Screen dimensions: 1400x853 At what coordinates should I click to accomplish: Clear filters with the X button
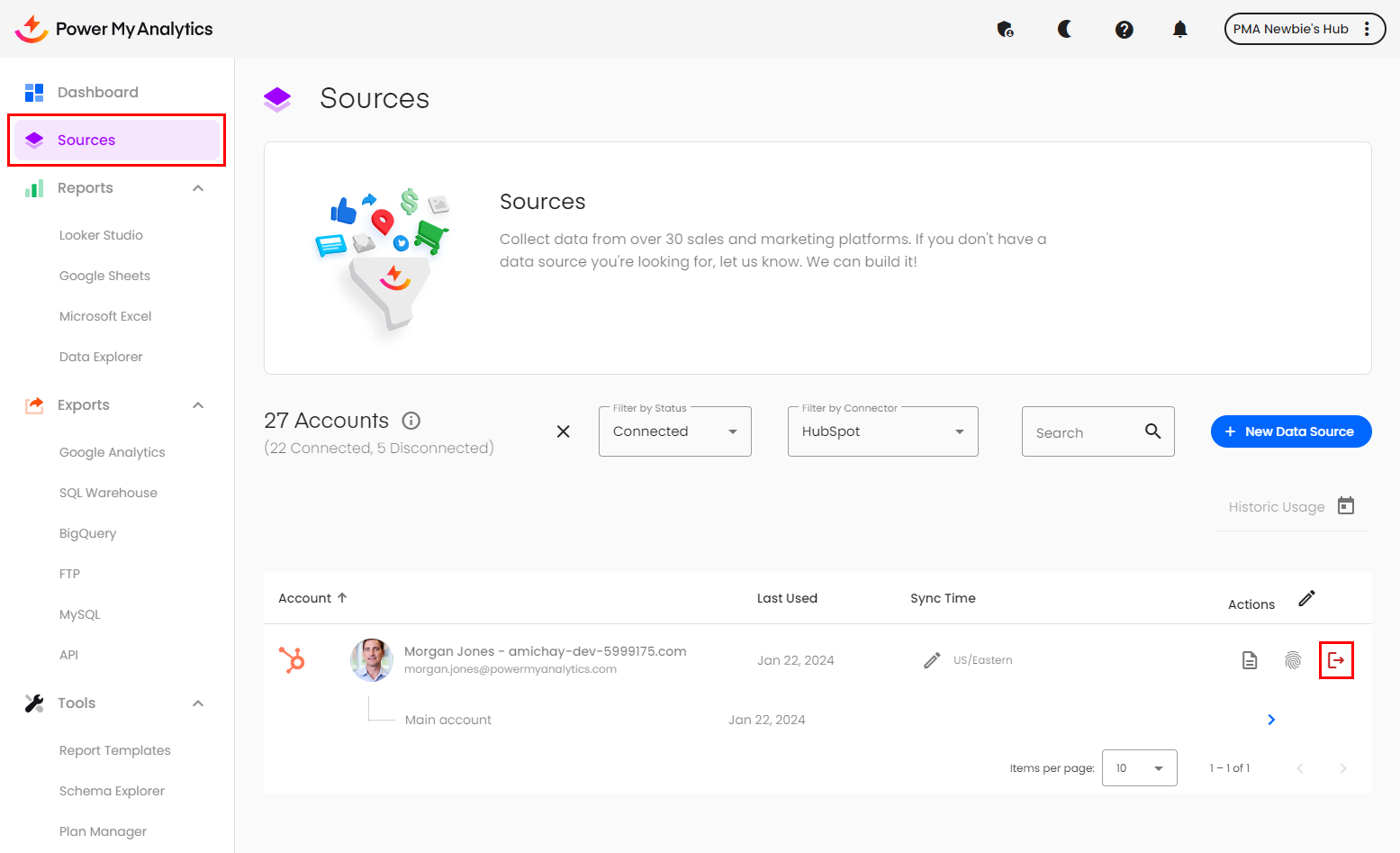564,431
